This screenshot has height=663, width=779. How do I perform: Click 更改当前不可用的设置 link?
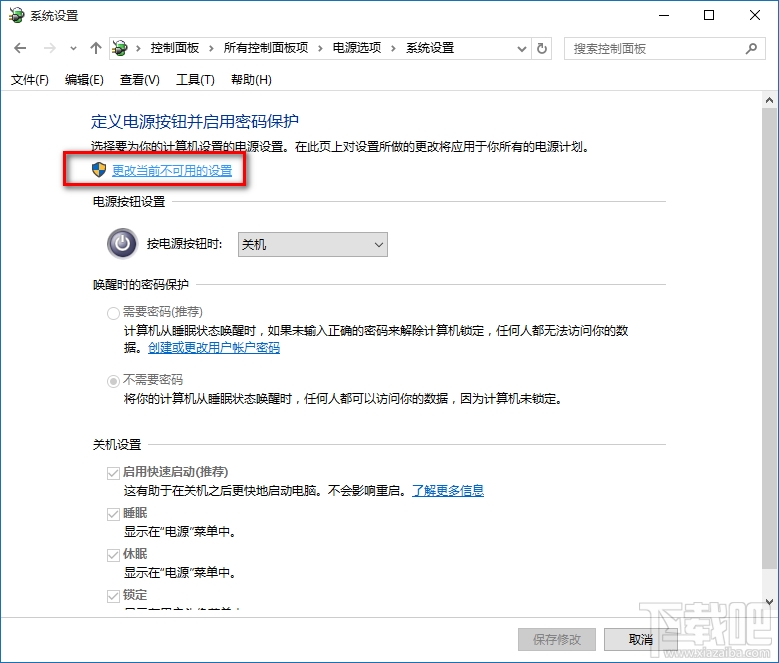point(172,170)
